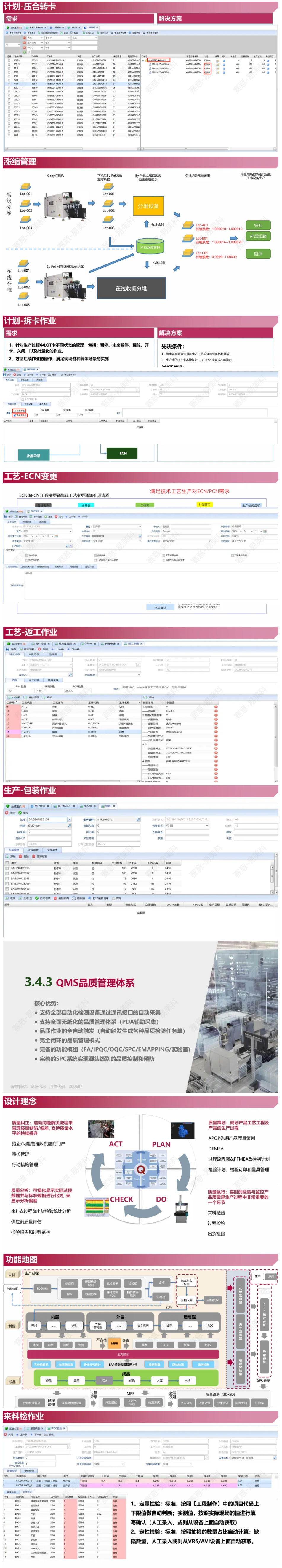282x1568 pixels.
Task: Click the red Q center of PDCA wheel
Action: (140, 1170)
